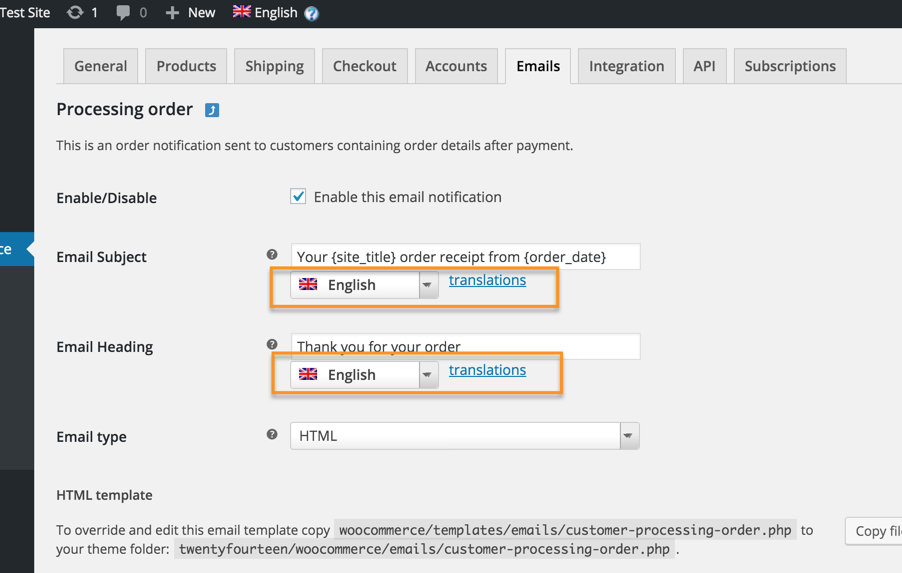This screenshot has width=902, height=573.
Task: Click the blue help icon beside English
Action: point(311,13)
